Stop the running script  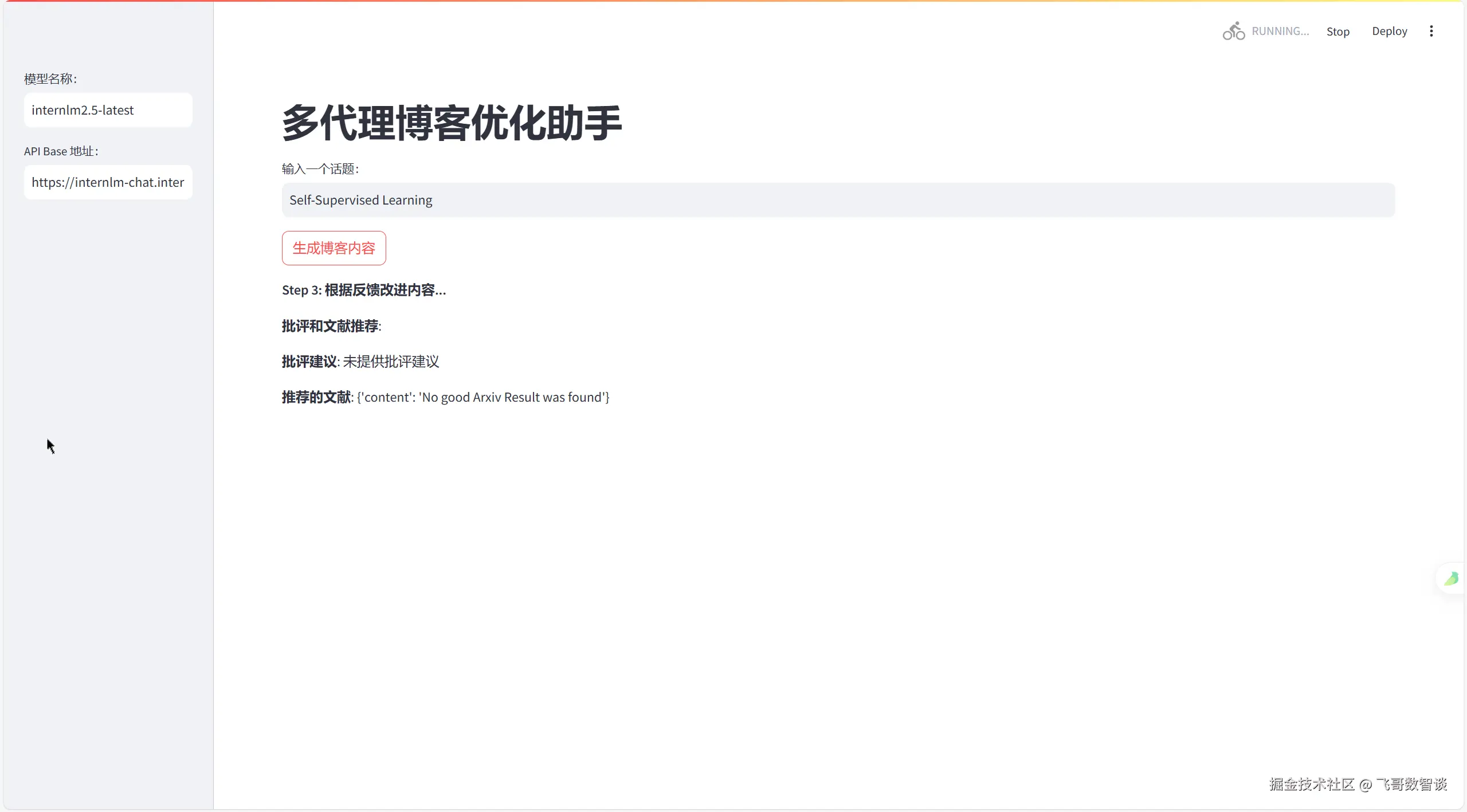pyautogui.click(x=1337, y=32)
